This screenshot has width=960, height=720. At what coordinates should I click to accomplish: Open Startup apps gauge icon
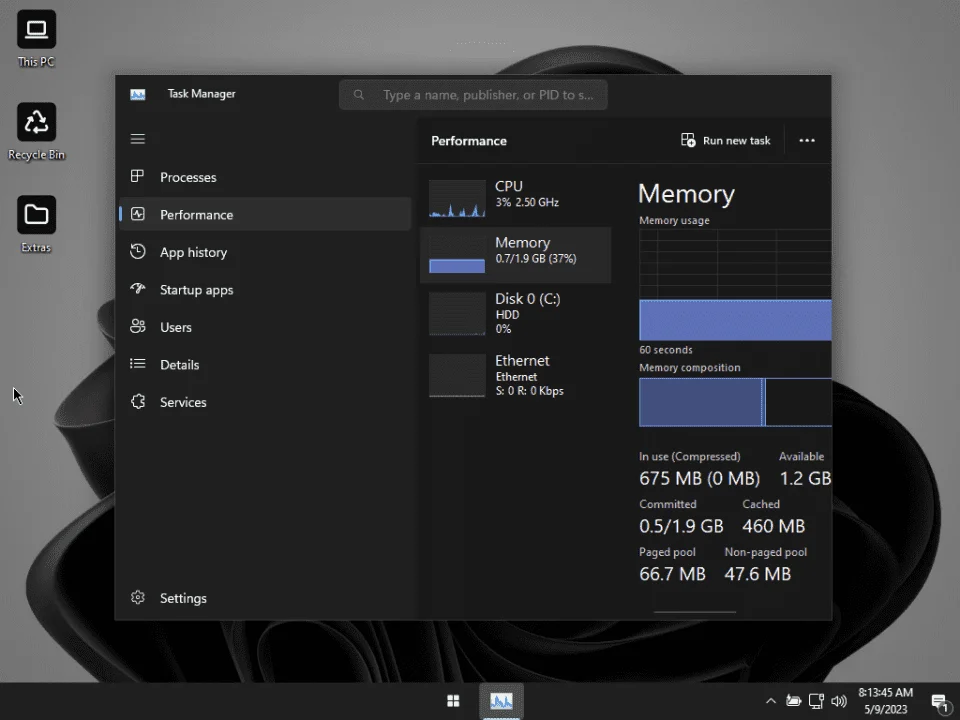(x=138, y=289)
